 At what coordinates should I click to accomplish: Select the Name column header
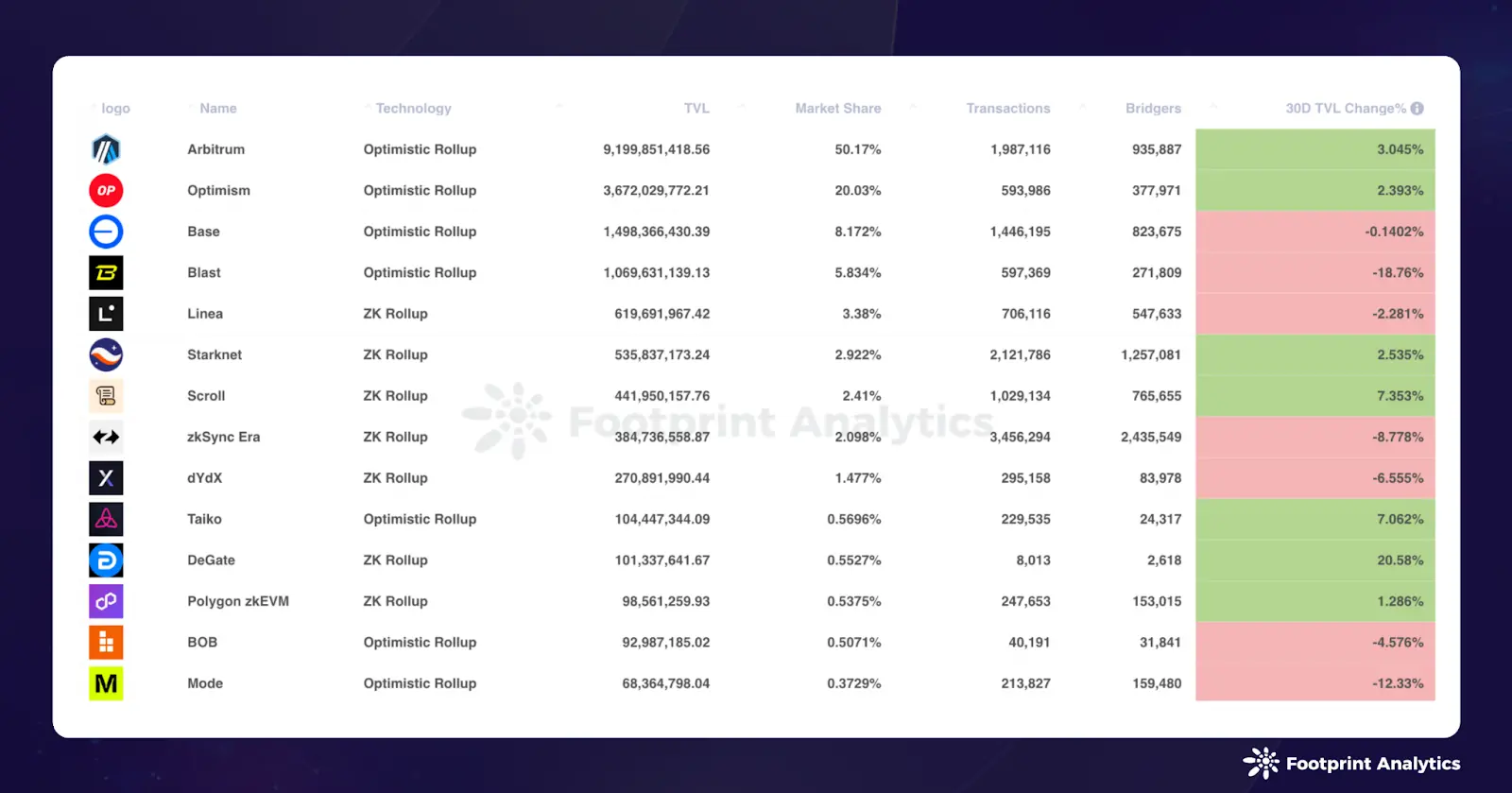pyautogui.click(x=218, y=109)
